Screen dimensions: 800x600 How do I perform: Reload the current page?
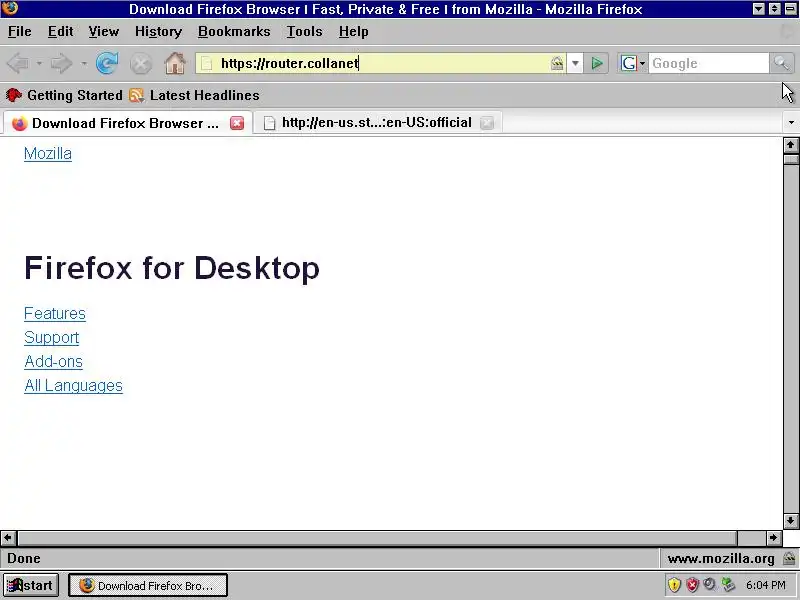tap(107, 63)
